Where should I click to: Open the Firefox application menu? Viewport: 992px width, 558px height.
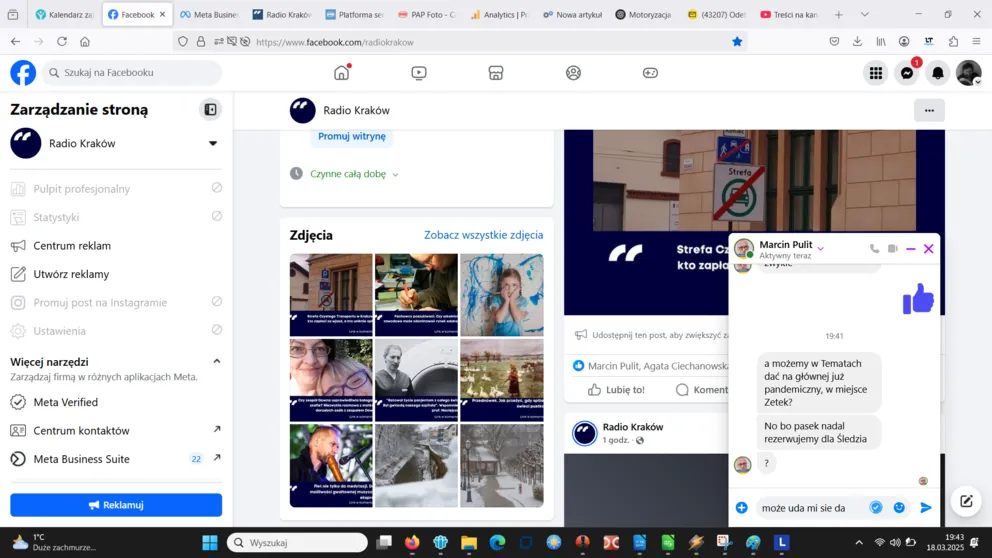click(976, 42)
